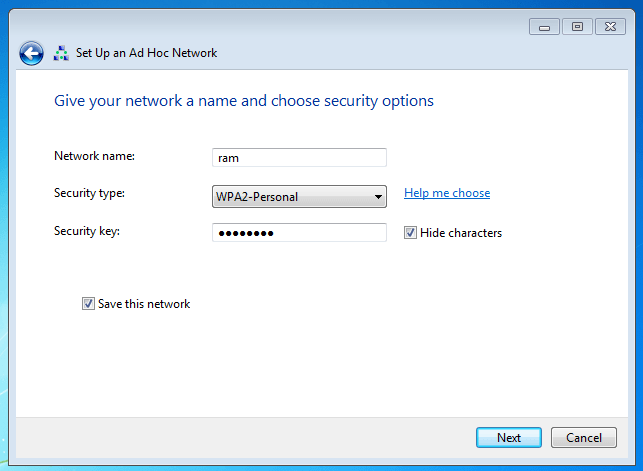
Task: Click the back arrow button
Action: point(31,53)
